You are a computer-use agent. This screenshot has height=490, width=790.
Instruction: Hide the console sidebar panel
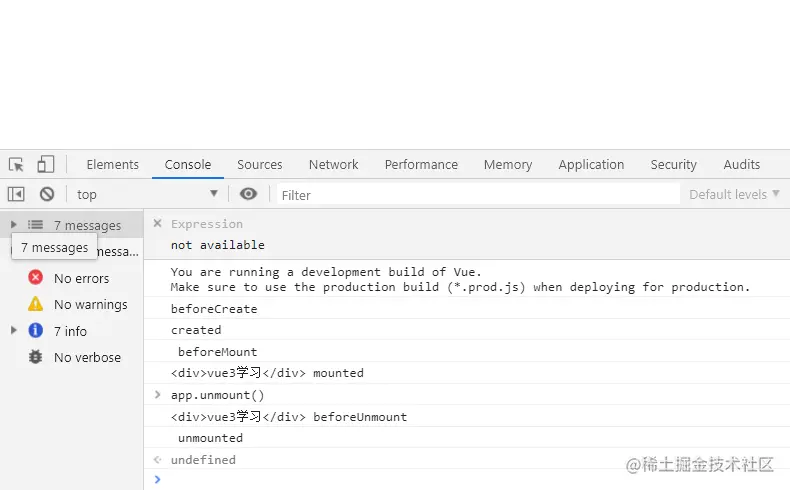pyautogui.click(x=17, y=194)
